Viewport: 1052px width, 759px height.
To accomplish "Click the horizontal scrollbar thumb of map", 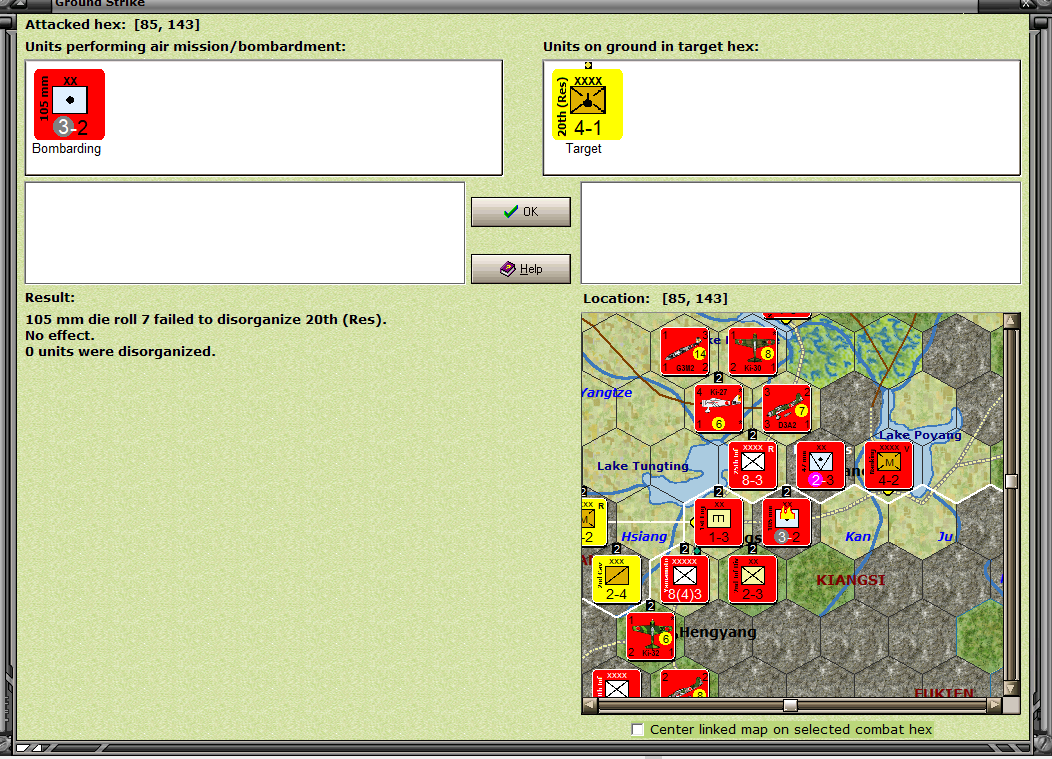I will [790, 705].
